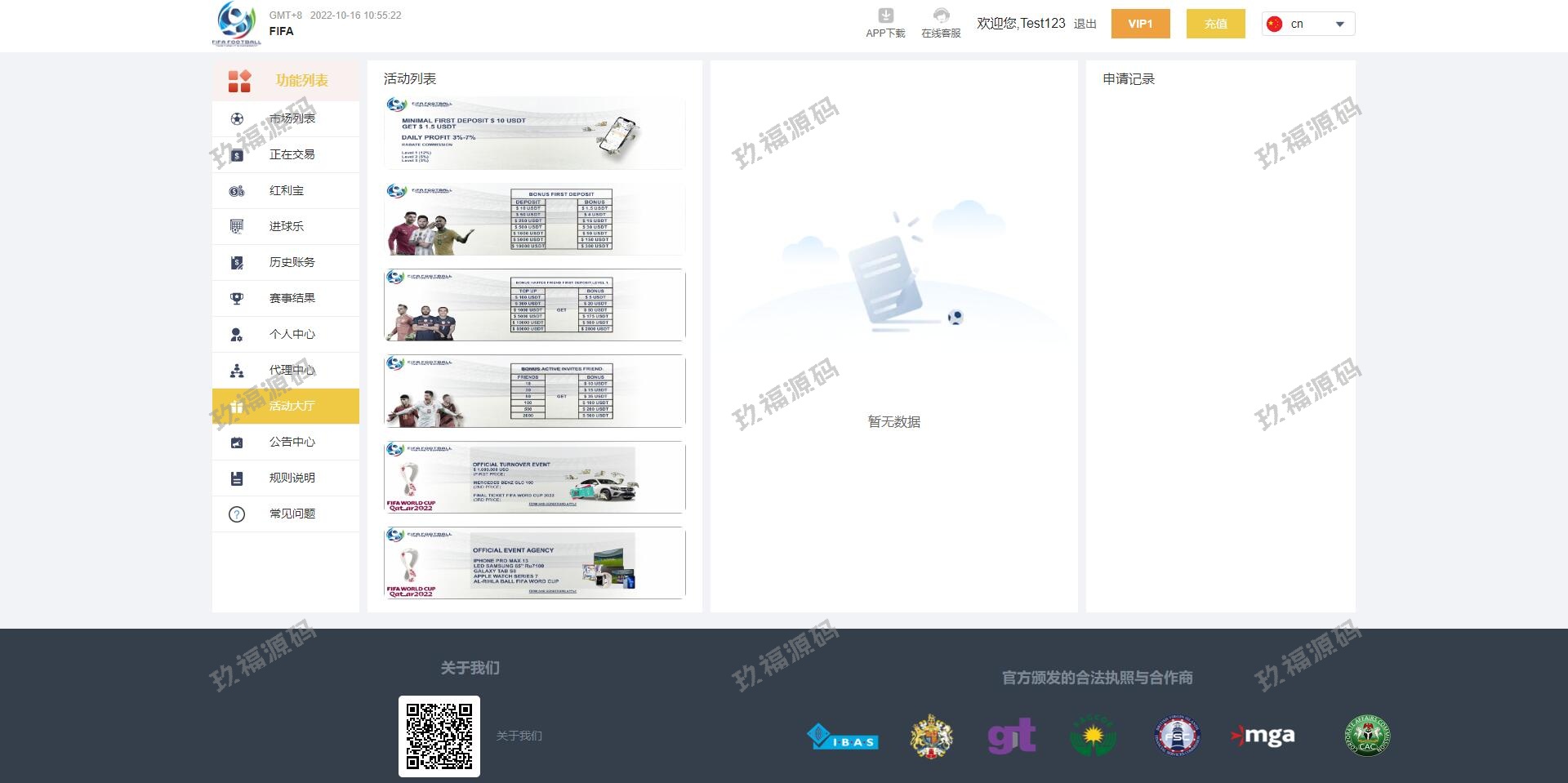Click the 代理中心 hierarchy icon

pos(237,371)
